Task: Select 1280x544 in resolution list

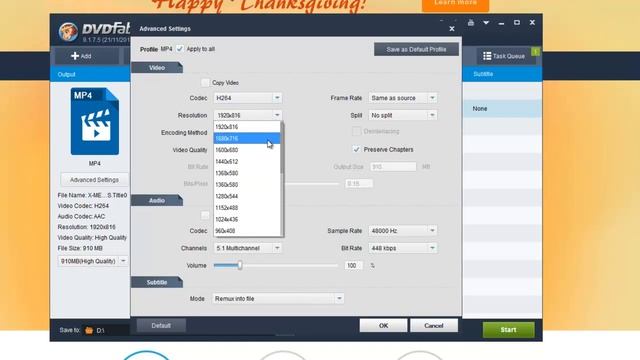Action: click(x=247, y=196)
